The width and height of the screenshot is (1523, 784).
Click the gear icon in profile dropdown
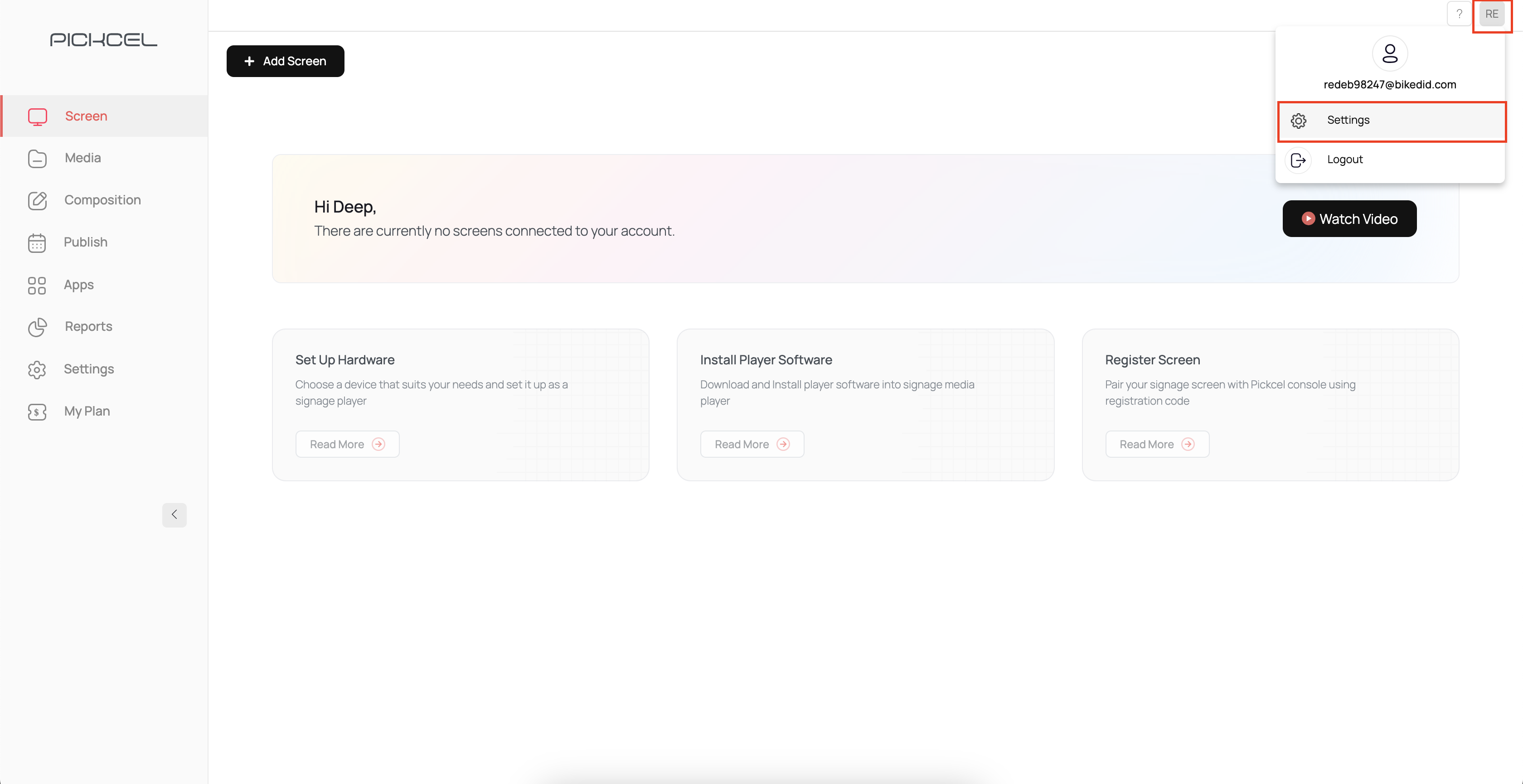(1298, 121)
